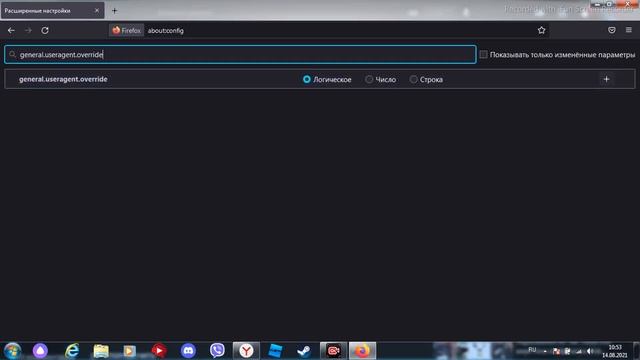The height and width of the screenshot is (360, 640).
Task: Close the Расширенные настройки tab
Action: click(97, 11)
